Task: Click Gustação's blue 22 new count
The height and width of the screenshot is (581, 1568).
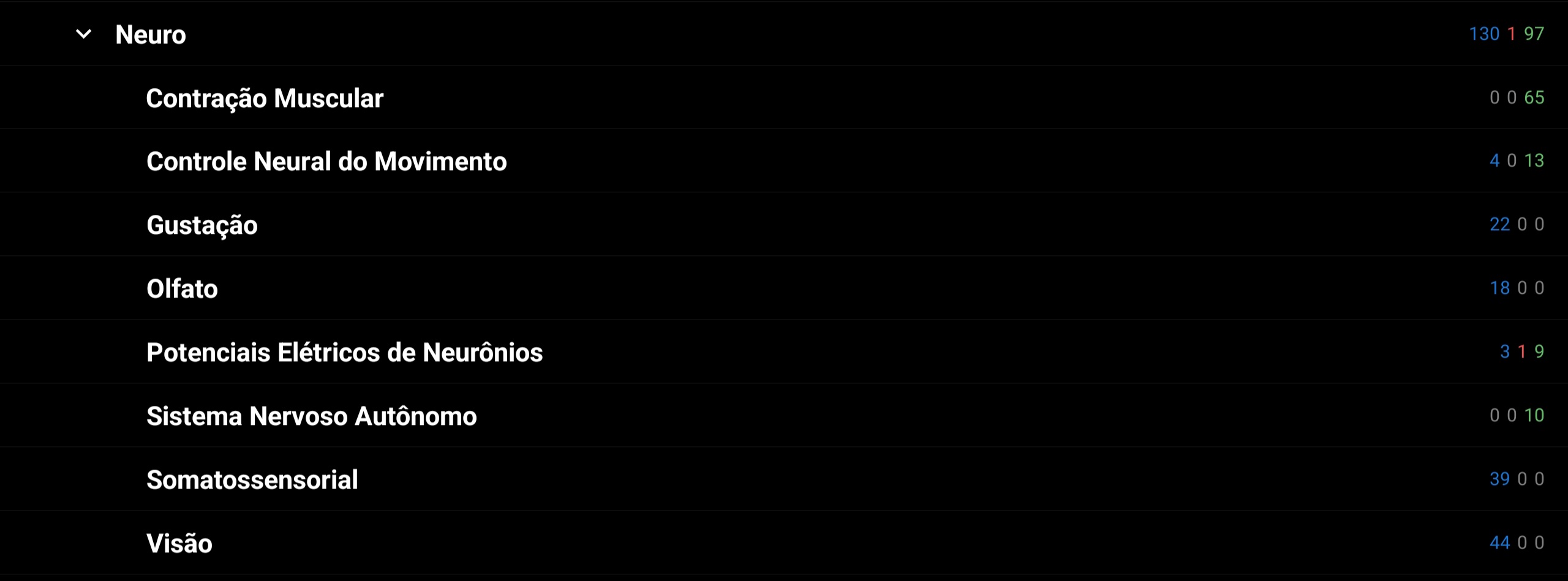Action: click(1499, 224)
